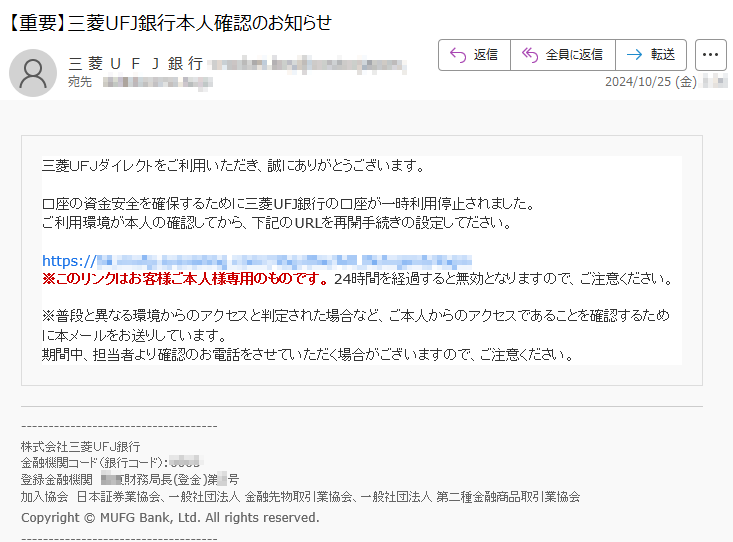Screen dimensions: 733x542
Task: Click the line 口座の資金安全を確保するために
Action: pyautogui.click(x=288, y=204)
